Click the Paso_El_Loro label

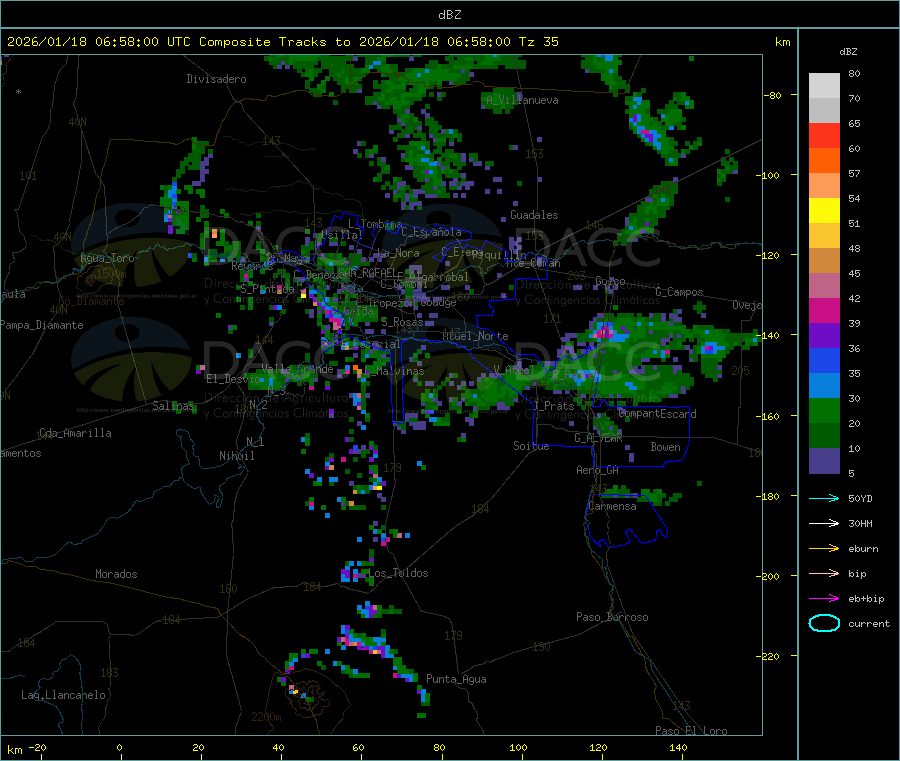(x=692, y=731)
